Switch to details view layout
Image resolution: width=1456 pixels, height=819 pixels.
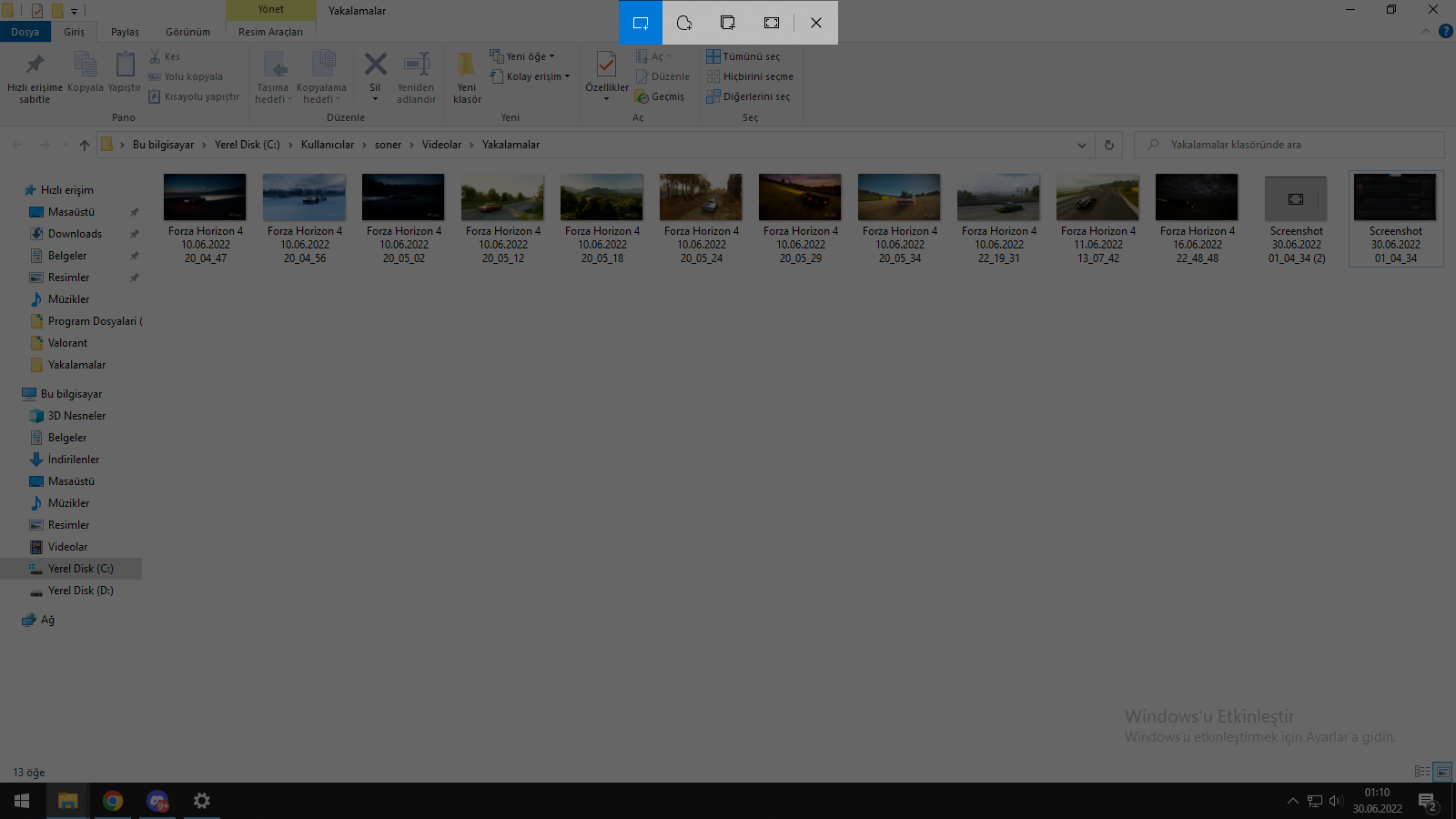[1422, 772]
